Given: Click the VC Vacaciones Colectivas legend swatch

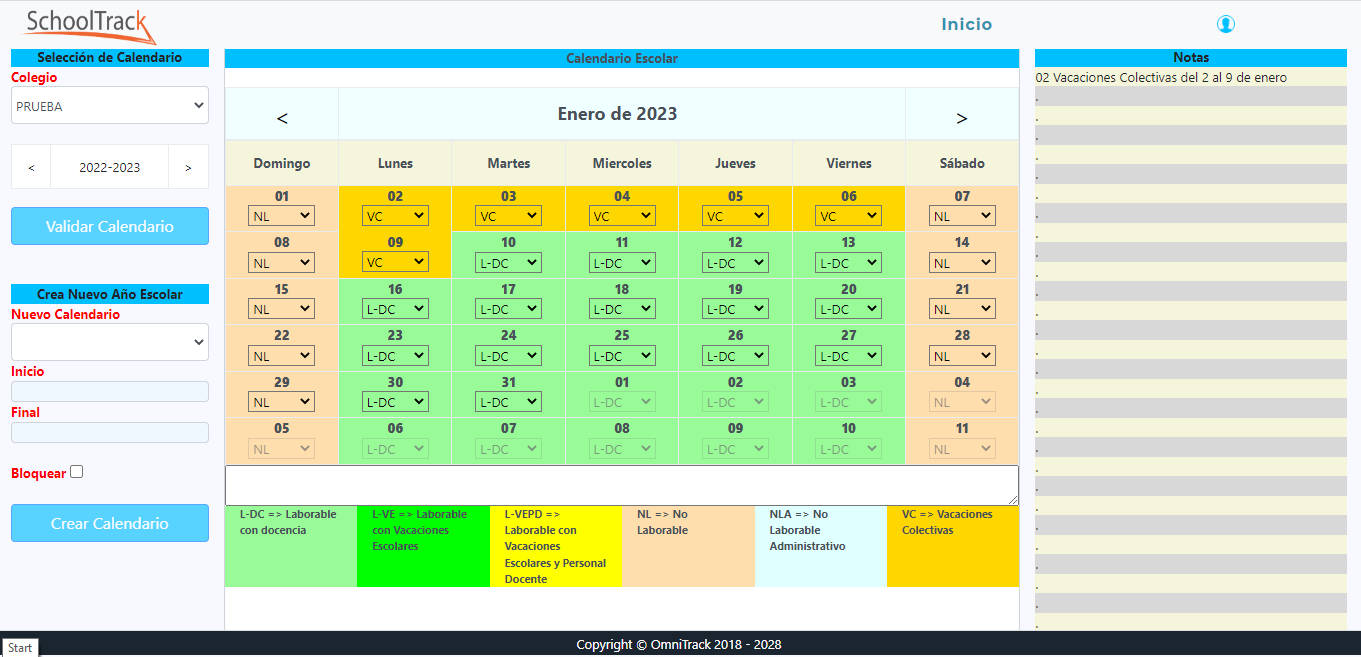Looking at the screenshot, I should click(953, 546).
